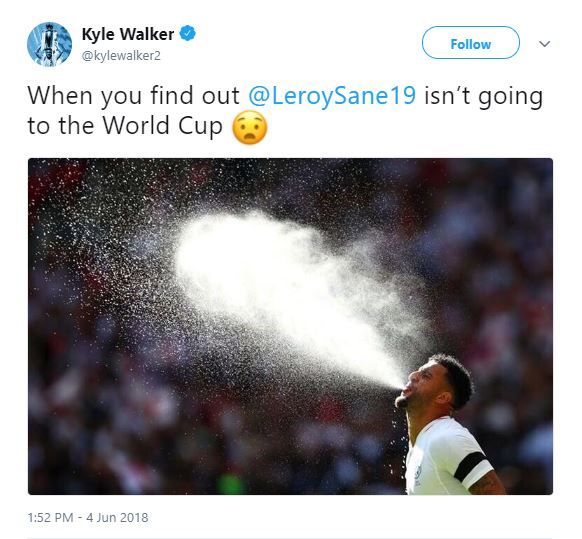Click the Kyle Walker display name
Screen dimensions: 582x539
[128, 34]
